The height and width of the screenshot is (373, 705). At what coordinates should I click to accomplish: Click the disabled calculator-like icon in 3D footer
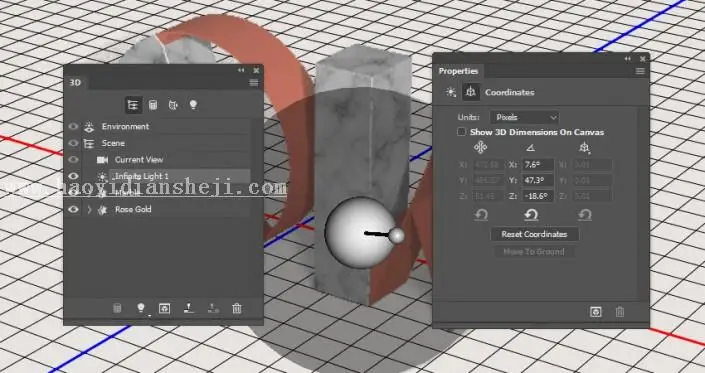tap(117, 308)
